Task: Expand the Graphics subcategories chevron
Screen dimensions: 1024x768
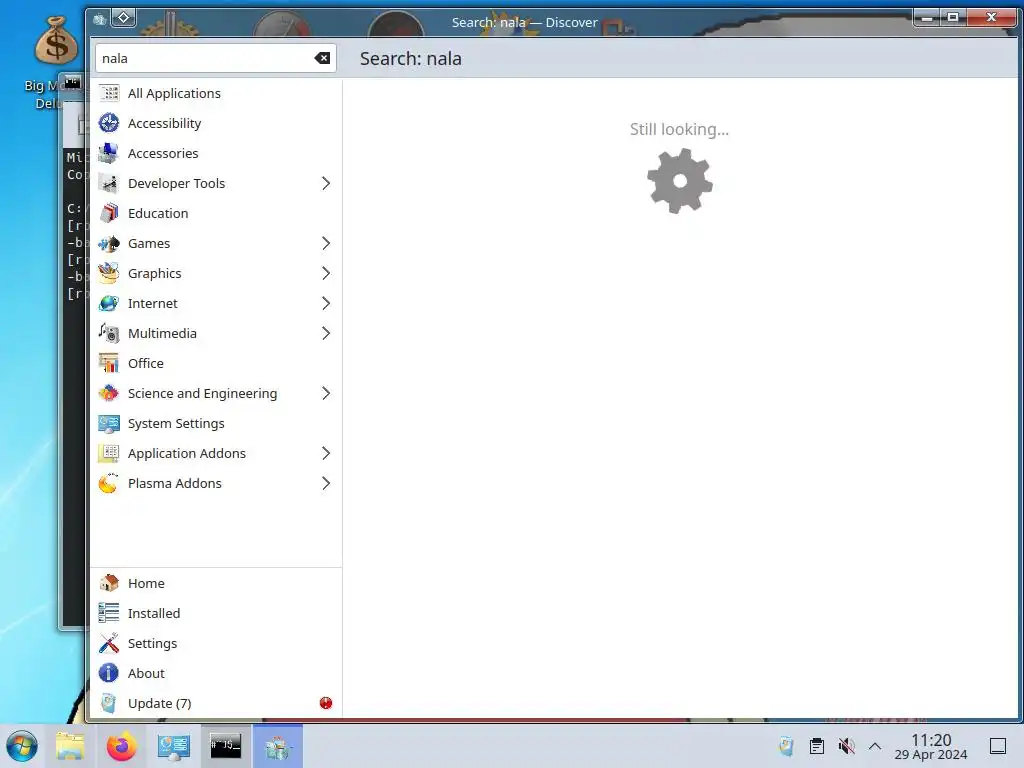Action: click(326, 274)
